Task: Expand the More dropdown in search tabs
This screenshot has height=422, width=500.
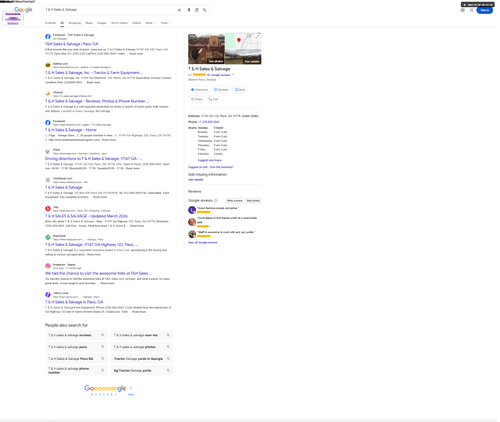Action: pyautogui.click(x=150, y=23)
